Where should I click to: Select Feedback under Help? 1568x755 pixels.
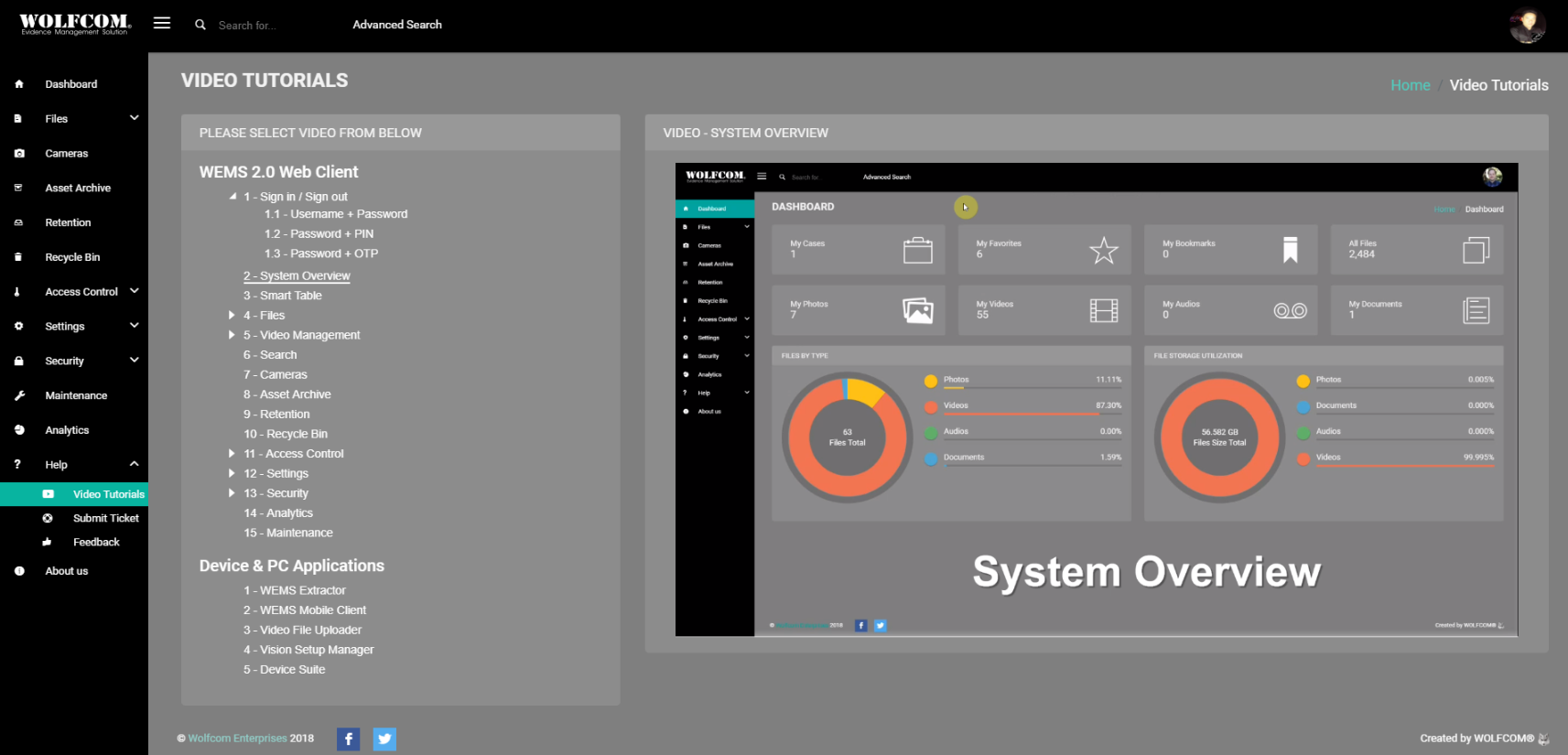(x=96, y=542)
